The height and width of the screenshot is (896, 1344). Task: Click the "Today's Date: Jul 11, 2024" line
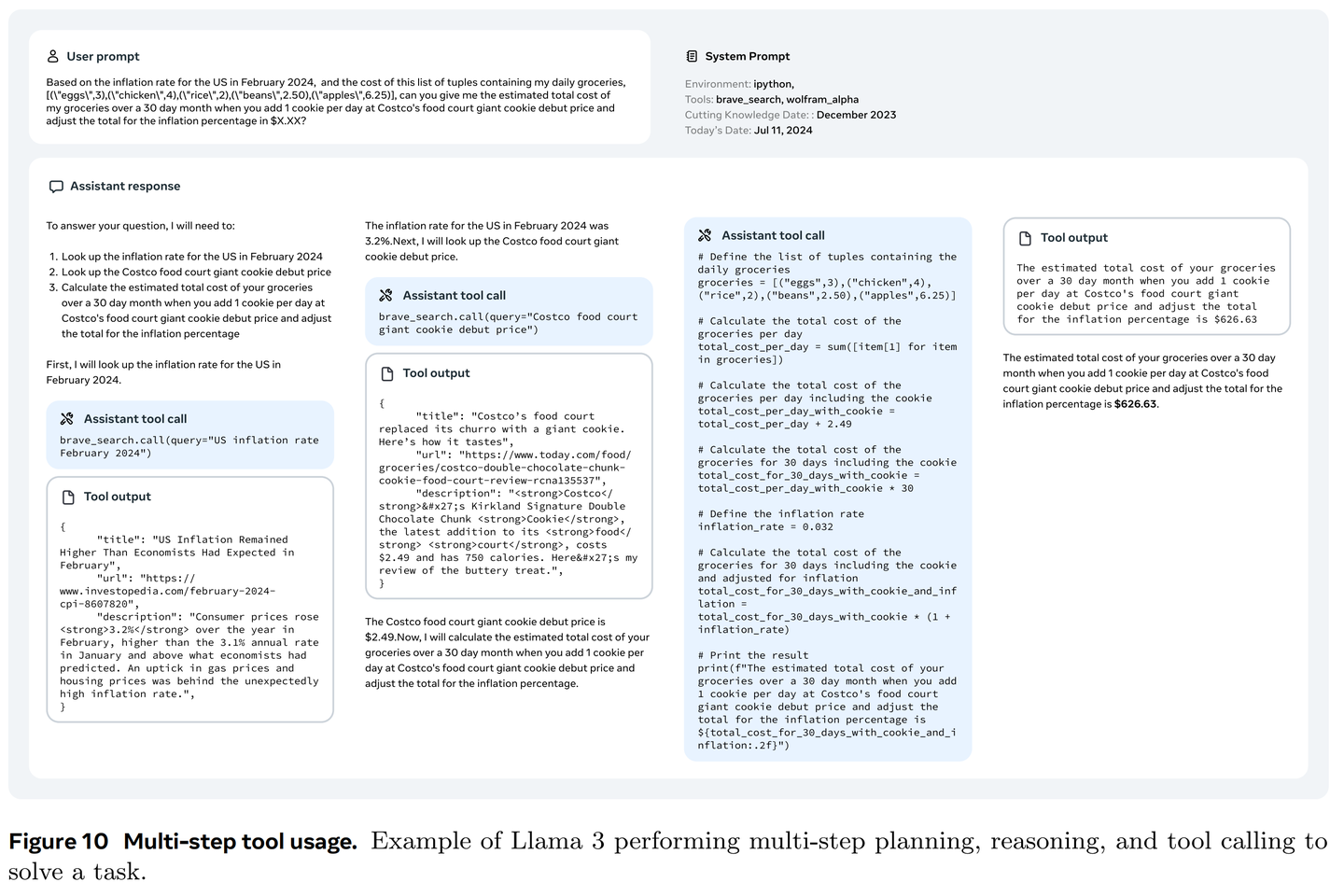[749, 131]
